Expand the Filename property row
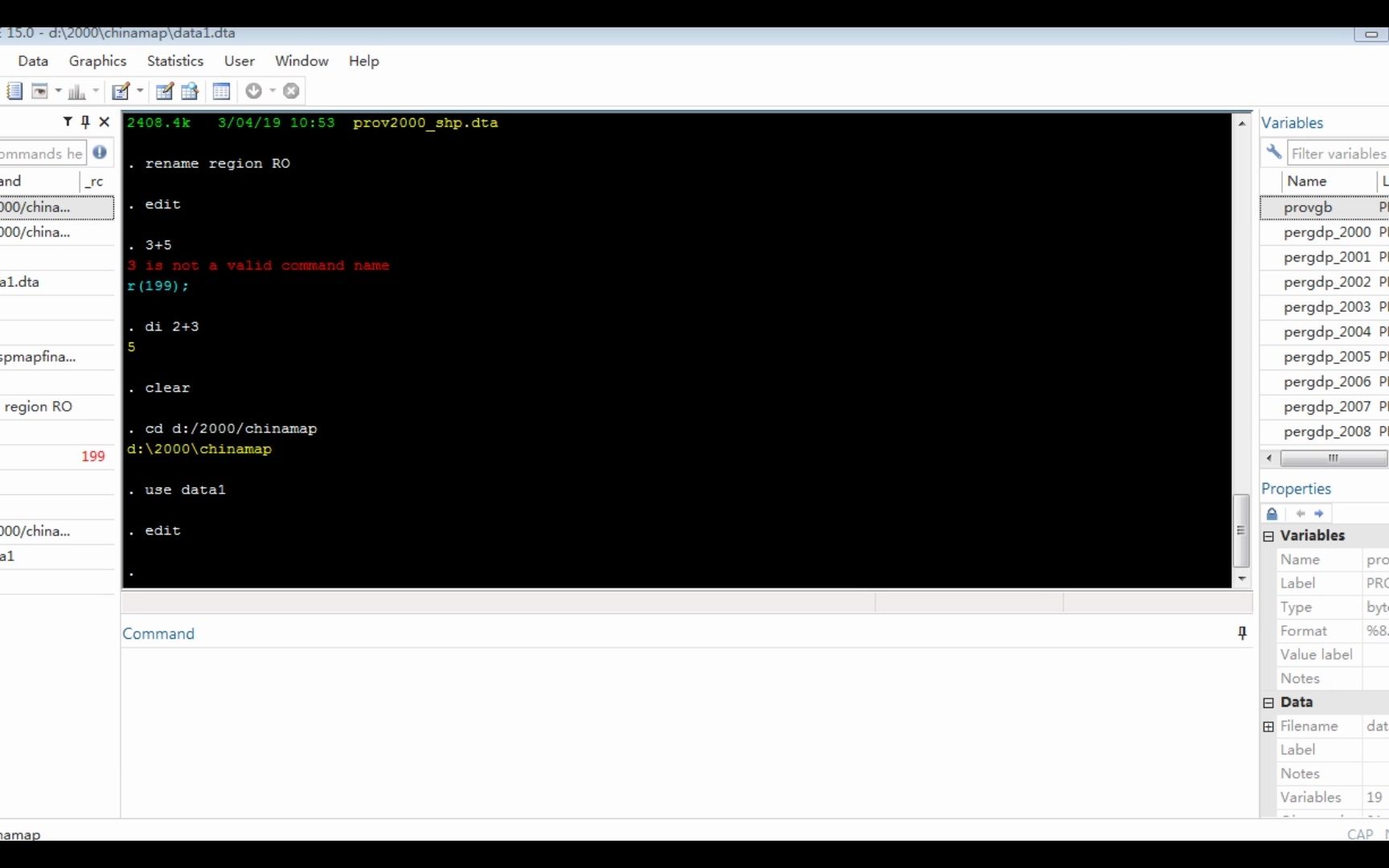Screen dimensions: 1389x868 1268,727
